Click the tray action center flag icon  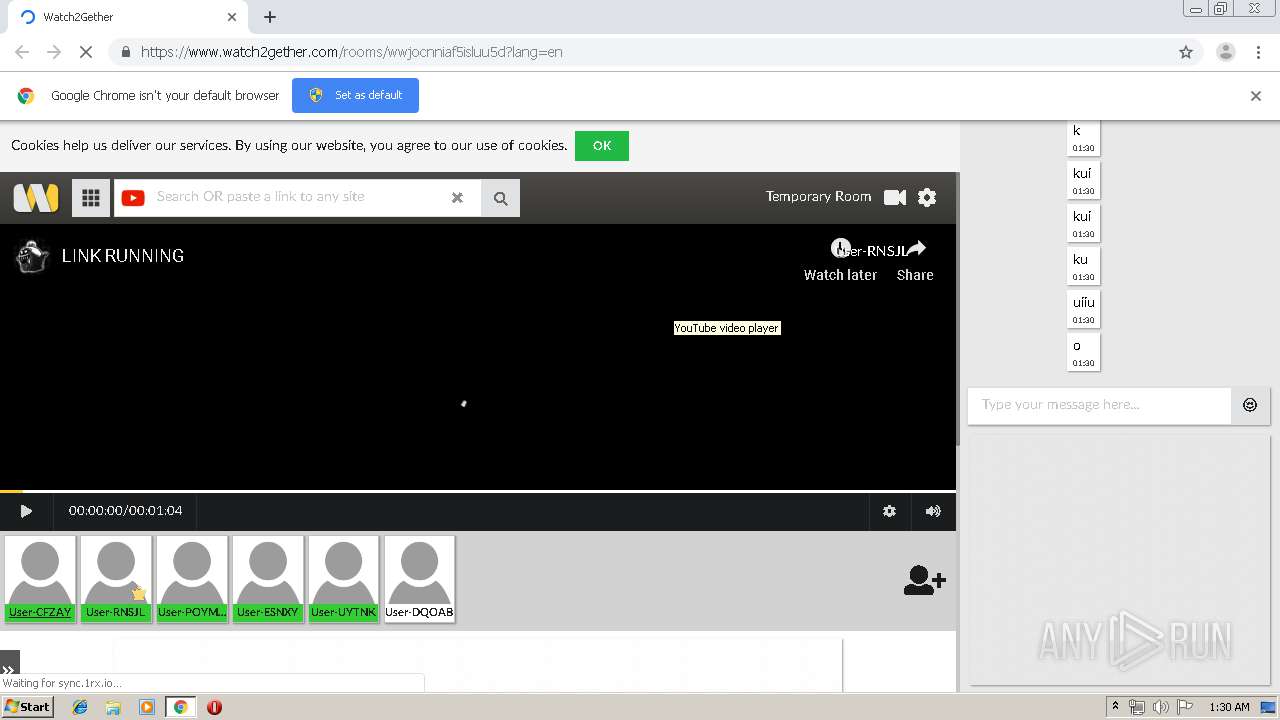tap(1185, 707)
